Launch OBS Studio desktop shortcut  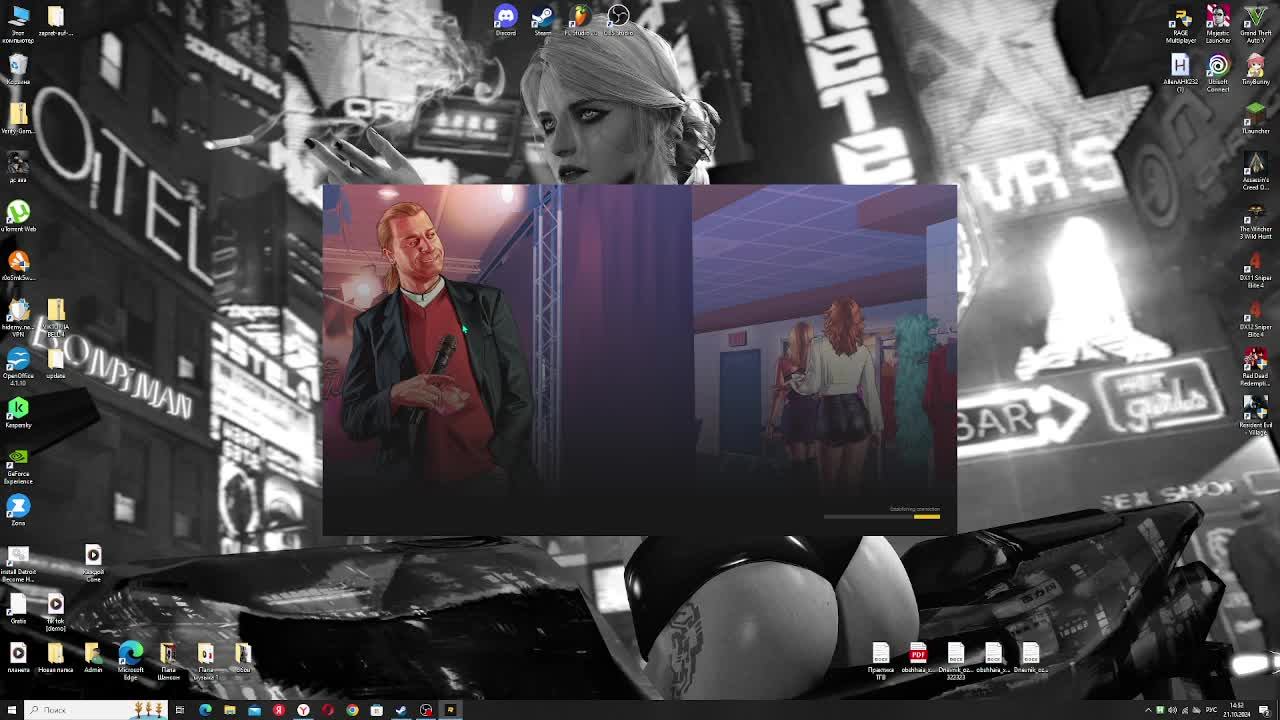click(618, 20)
